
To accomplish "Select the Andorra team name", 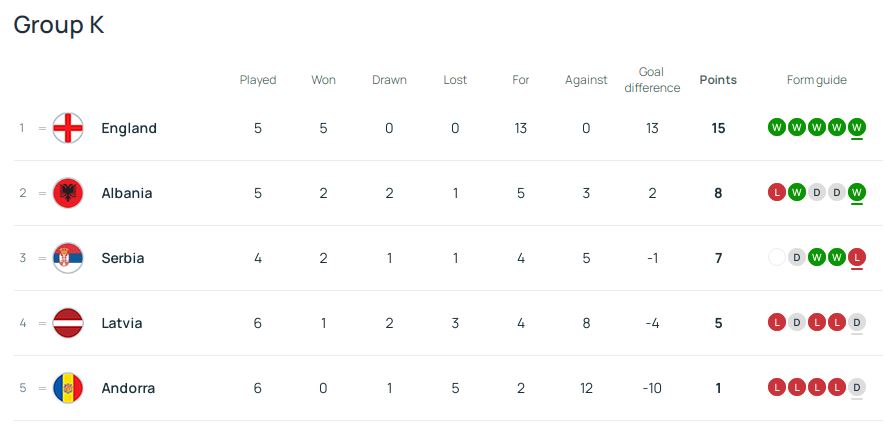I will coord(128,388).
